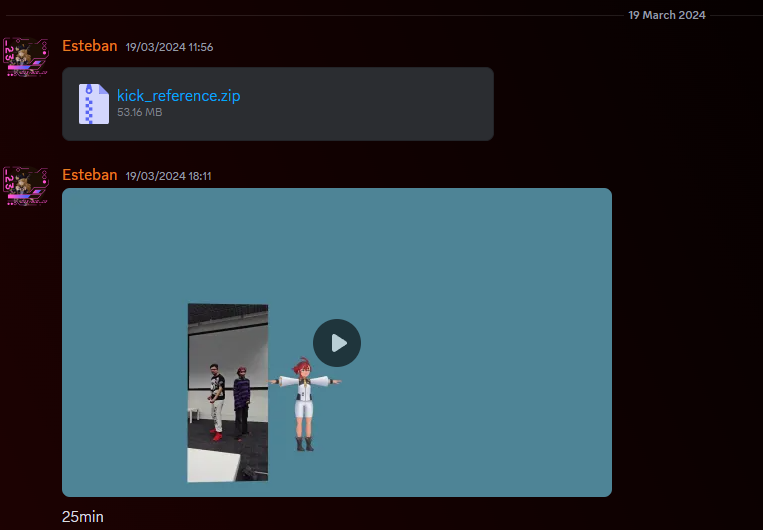Click Esteban's username on the 18:11 message
This screenshot has width=763, height=530.
click(x=90, y=175)
